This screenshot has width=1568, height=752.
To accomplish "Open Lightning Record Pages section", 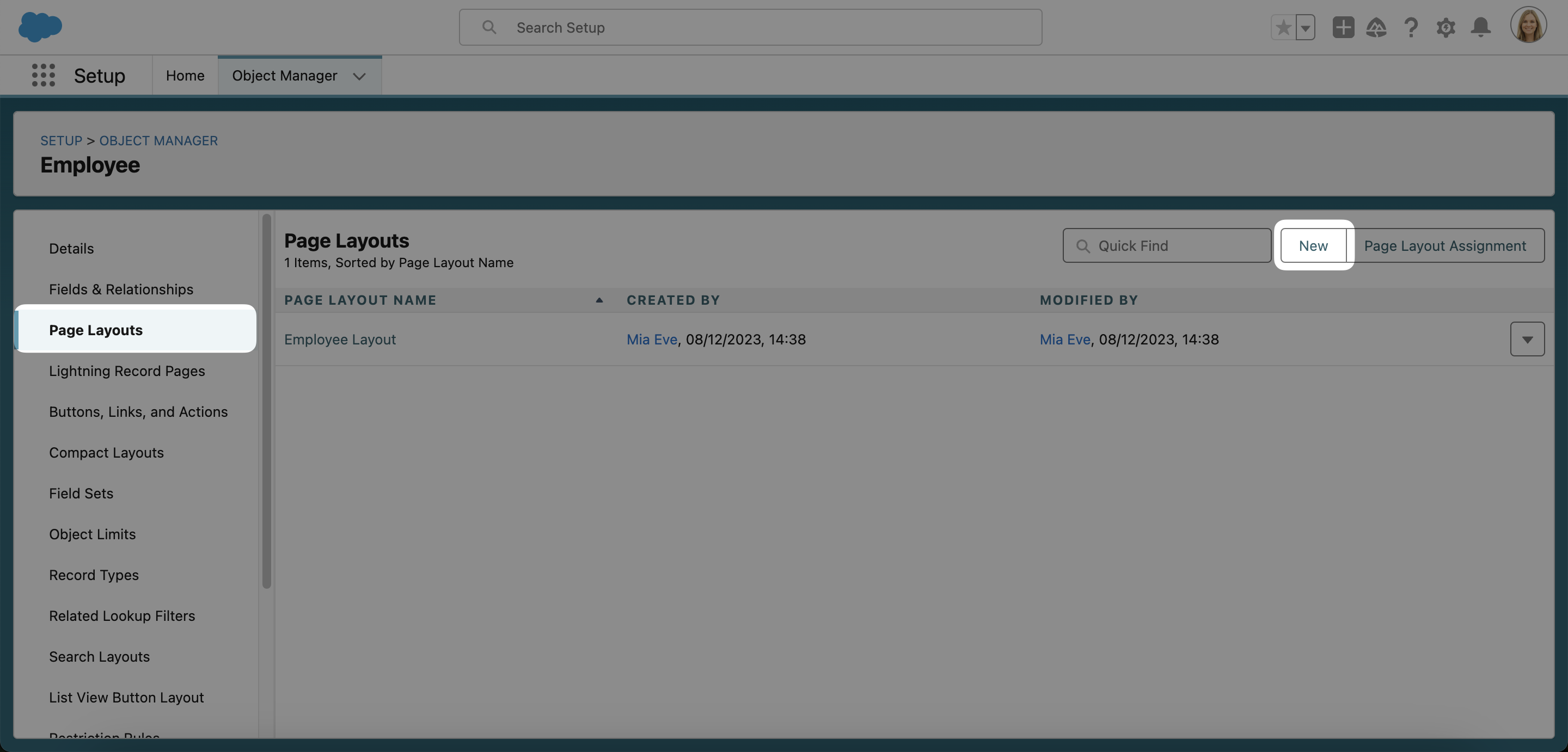I will [x=127, y=371].
